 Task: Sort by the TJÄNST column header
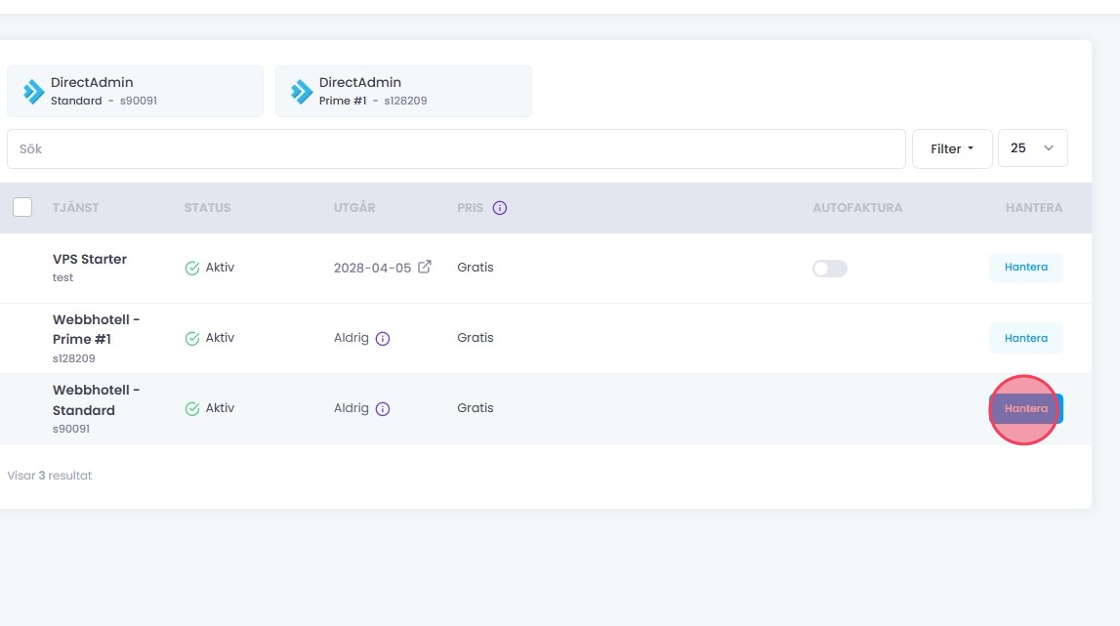76,208
